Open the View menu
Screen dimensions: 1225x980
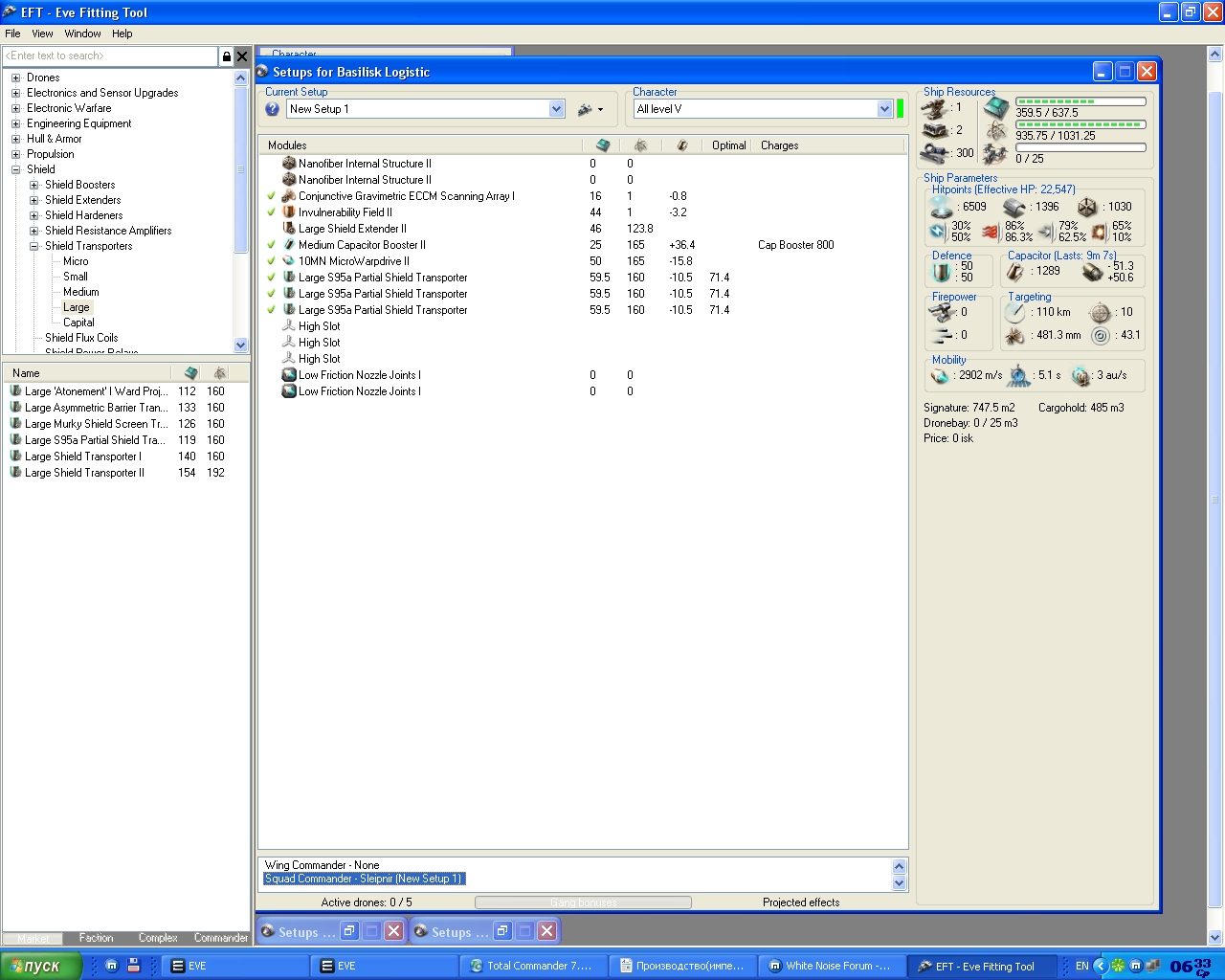coord(42,33)
